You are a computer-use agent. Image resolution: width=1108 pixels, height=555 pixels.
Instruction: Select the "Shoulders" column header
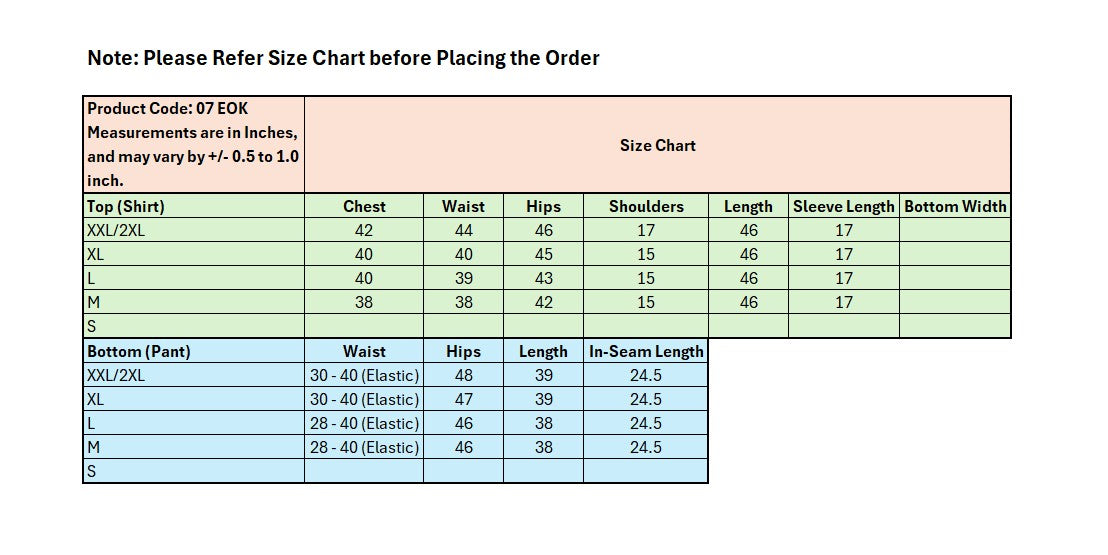[x=646, y=206]
